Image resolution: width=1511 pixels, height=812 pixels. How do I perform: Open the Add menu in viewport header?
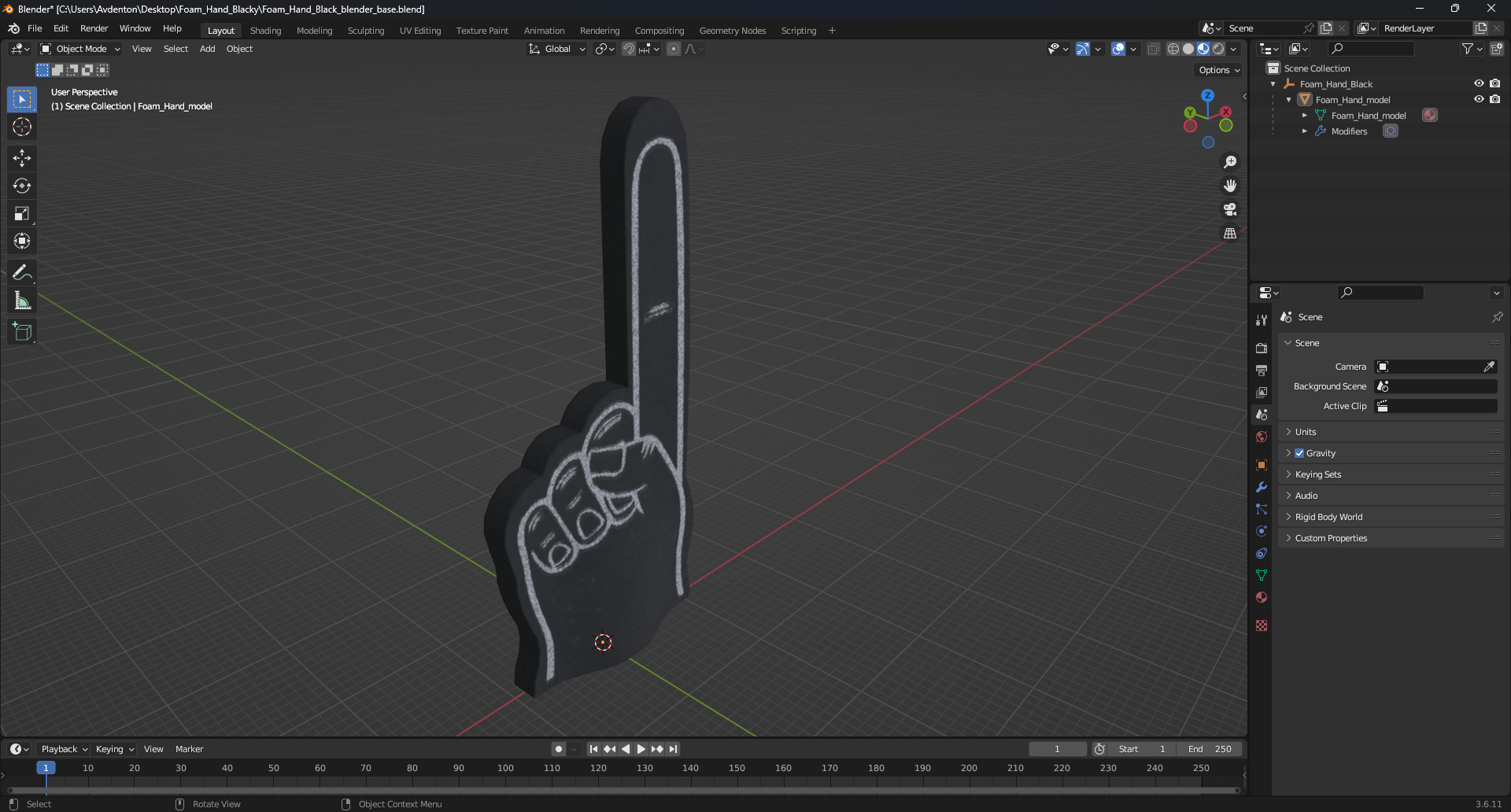pyautogui.click(x=207, y=49)
